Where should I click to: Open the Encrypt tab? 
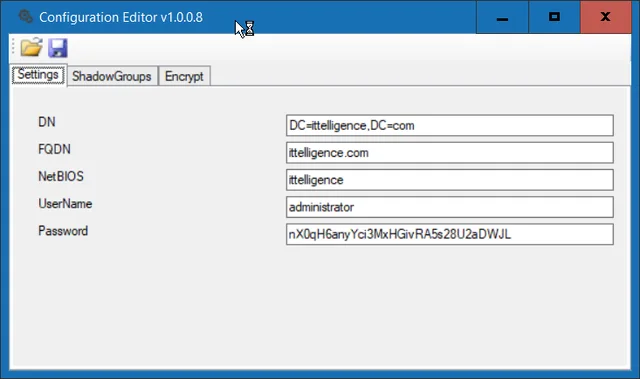(x=184, y=76)
